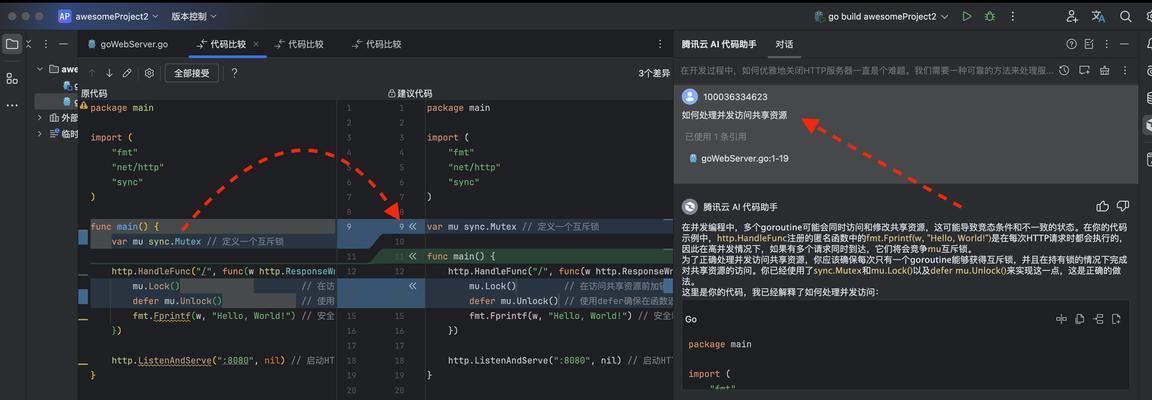Click the add-user collaboration icon
The width and height of the screenshot is (1152, 400).
[x=1073, y=16]
